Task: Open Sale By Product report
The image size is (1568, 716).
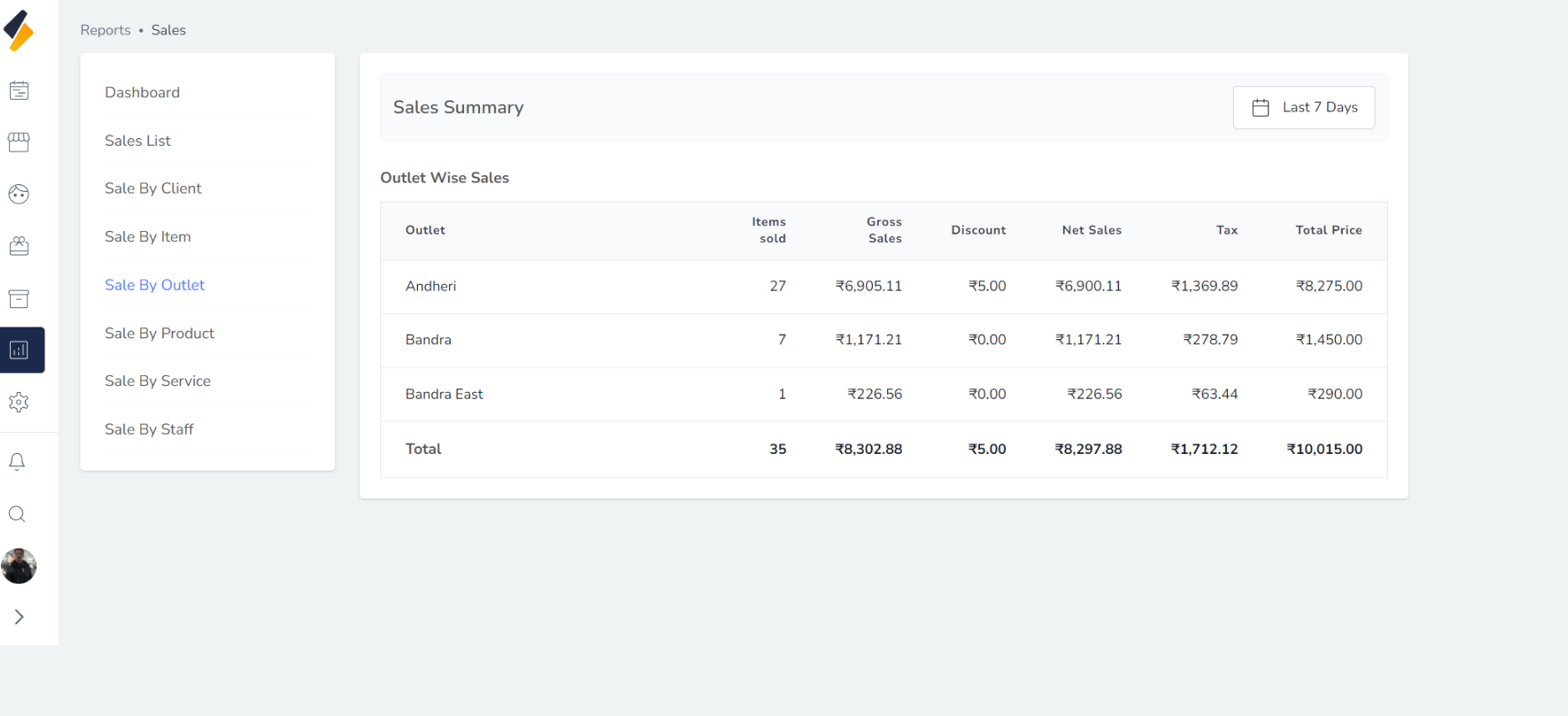Action: coord(159,333)
